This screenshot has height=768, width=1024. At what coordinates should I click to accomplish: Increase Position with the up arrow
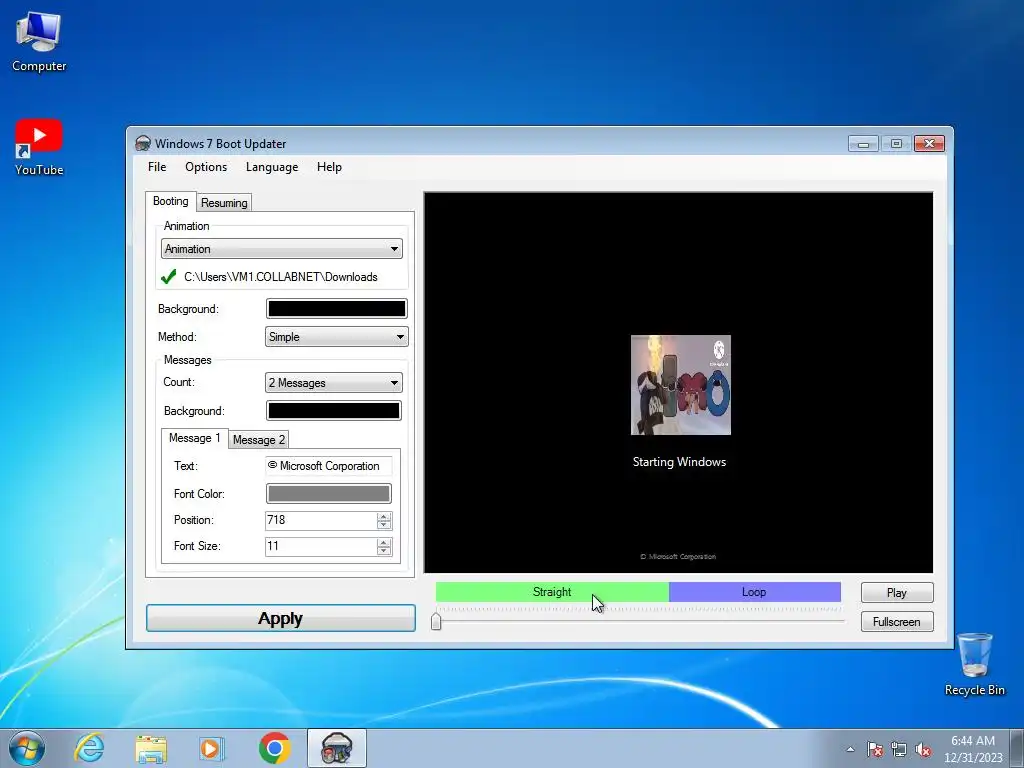(384, 517)
